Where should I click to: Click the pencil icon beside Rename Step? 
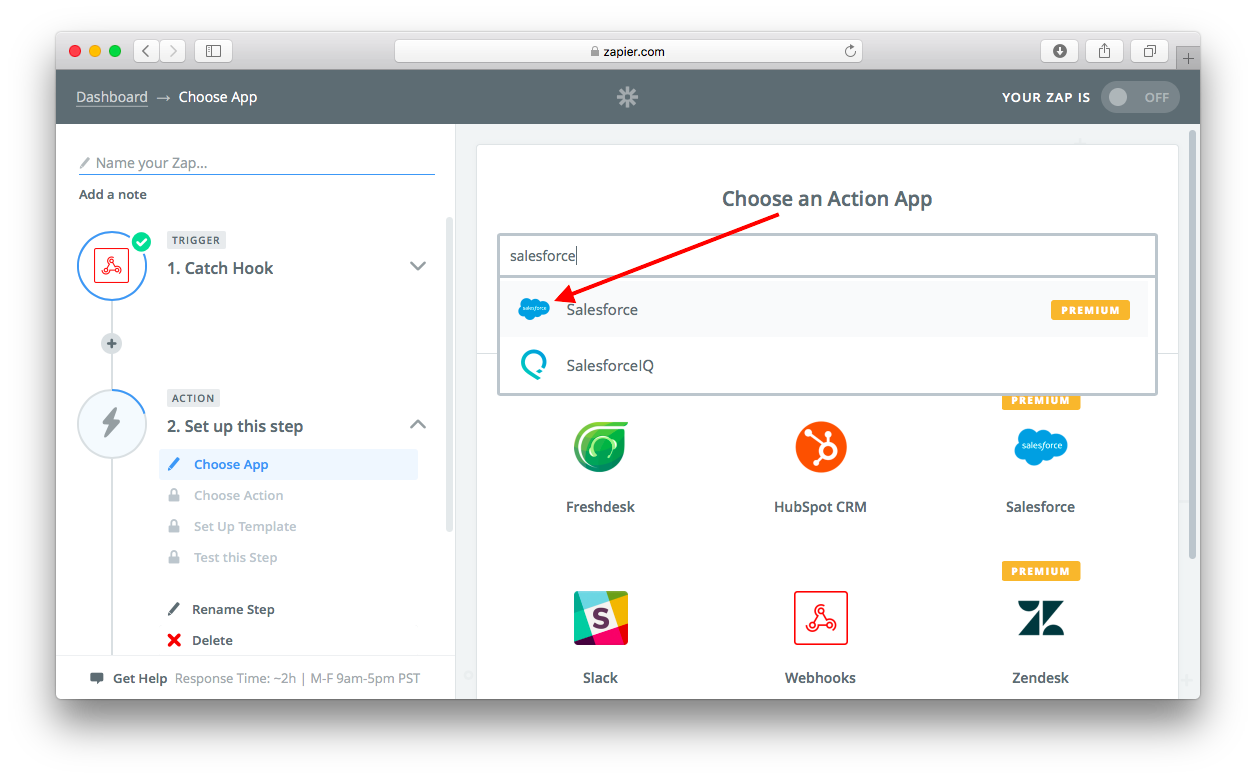(174, 609)
